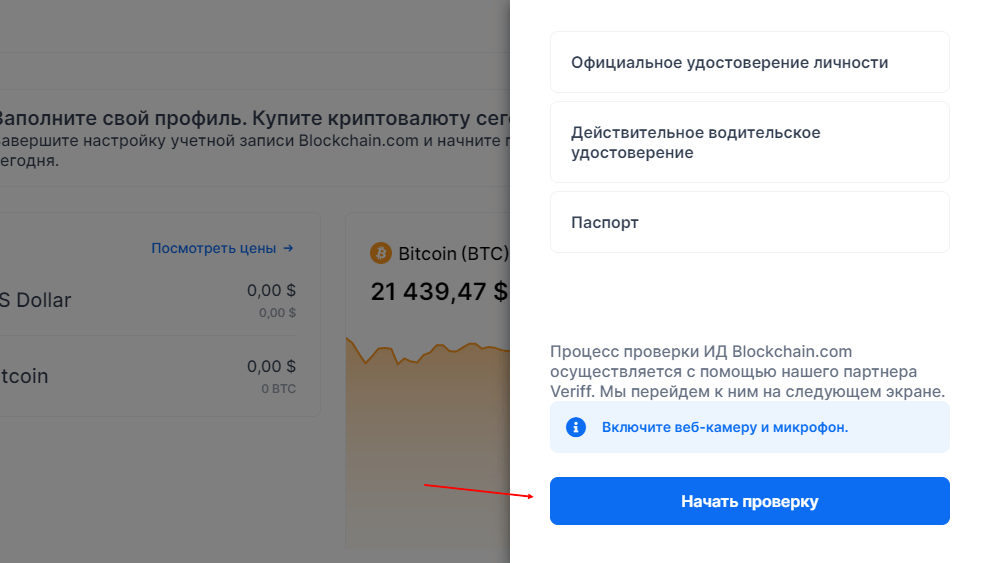Select the Bitcoin wallet row label
981x563 pixels.
coord(24,376)
